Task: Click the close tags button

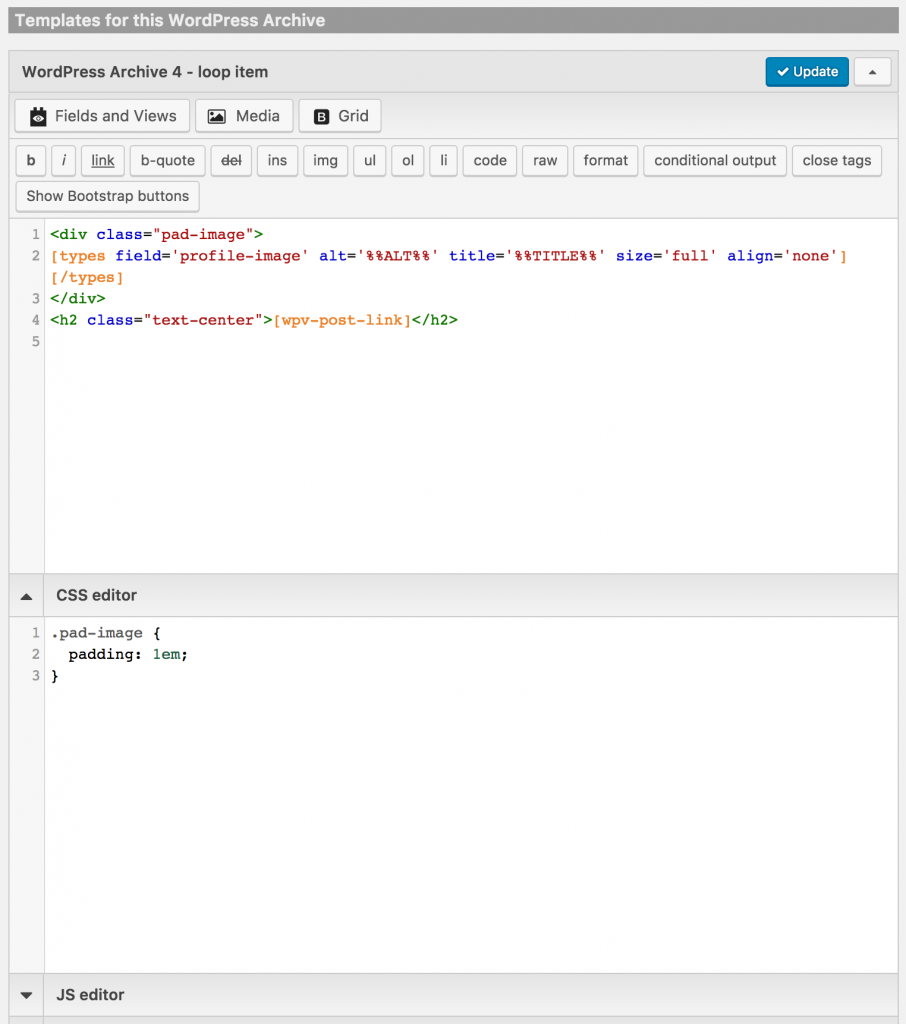Action: [837, 161]
